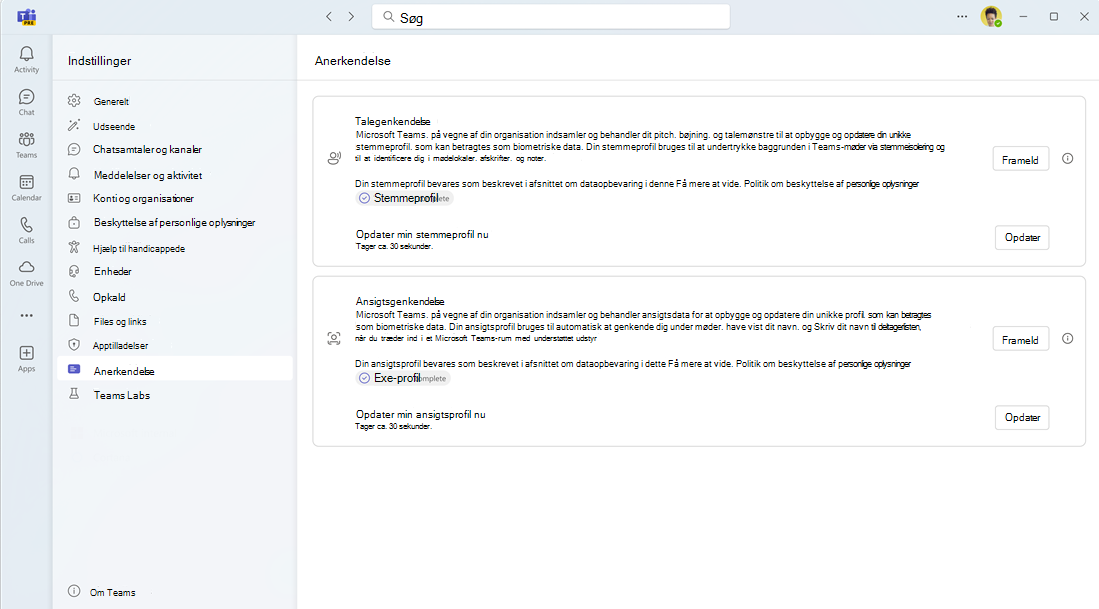Click the Talegenkendelse heading

point(392,121)
